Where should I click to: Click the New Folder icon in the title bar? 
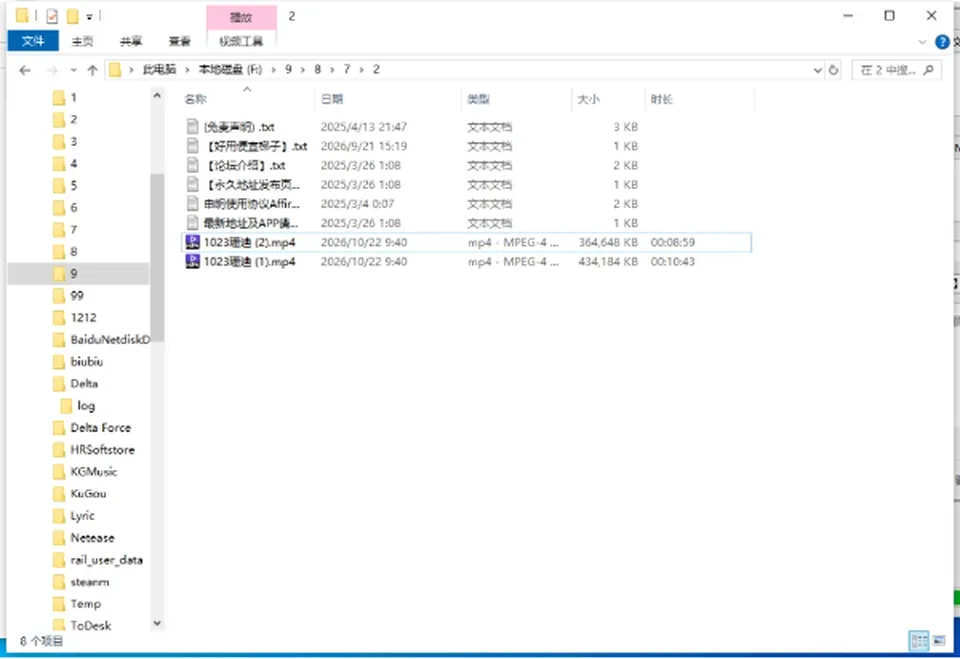tap(73, 16)
